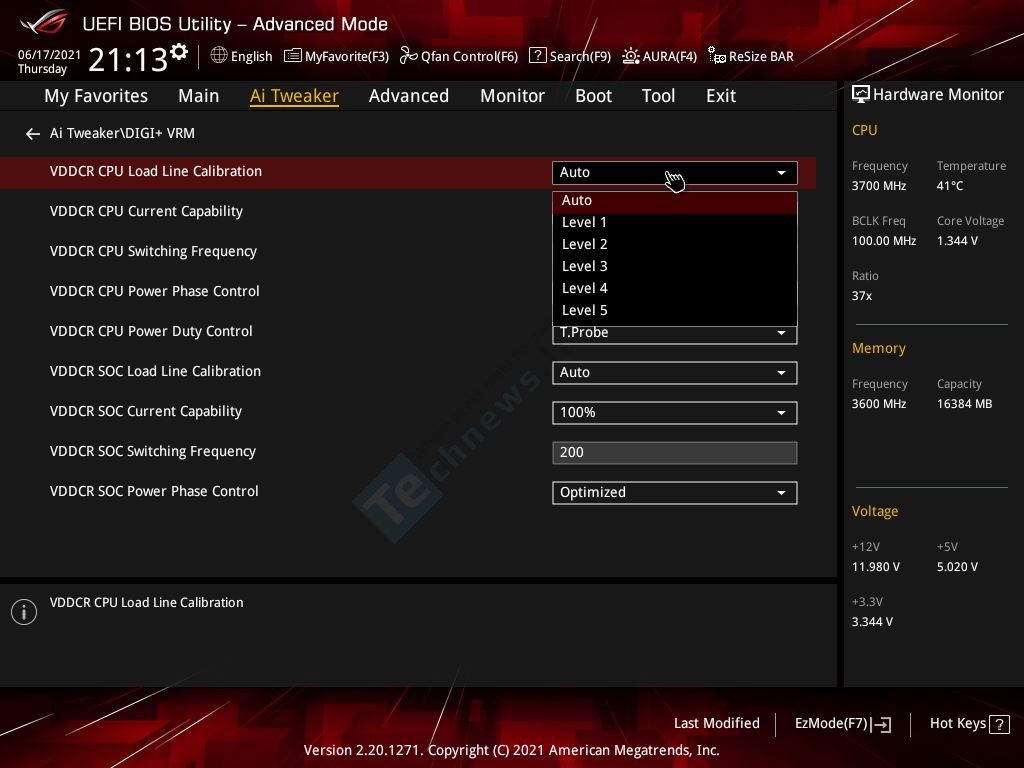
Task: Click the Ai Tweaker\DIGI+ VRM breadcrumb
Action: (x=122, y=133)
